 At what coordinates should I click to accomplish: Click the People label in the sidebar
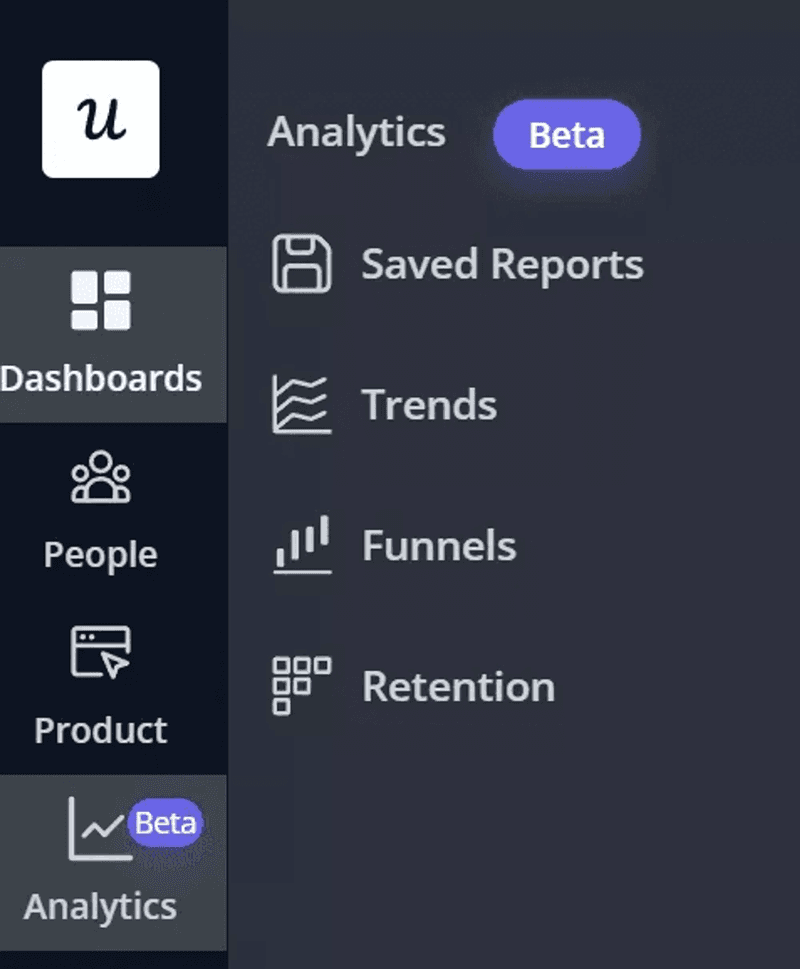tap(98, 553)
